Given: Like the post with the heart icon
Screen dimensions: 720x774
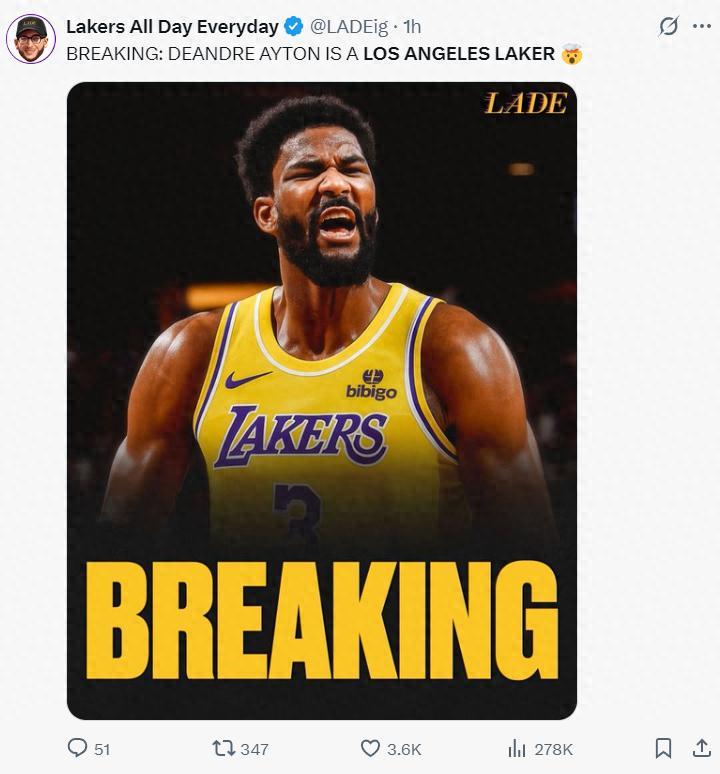Looking at the screenshot, I should (x=370, y=748).
